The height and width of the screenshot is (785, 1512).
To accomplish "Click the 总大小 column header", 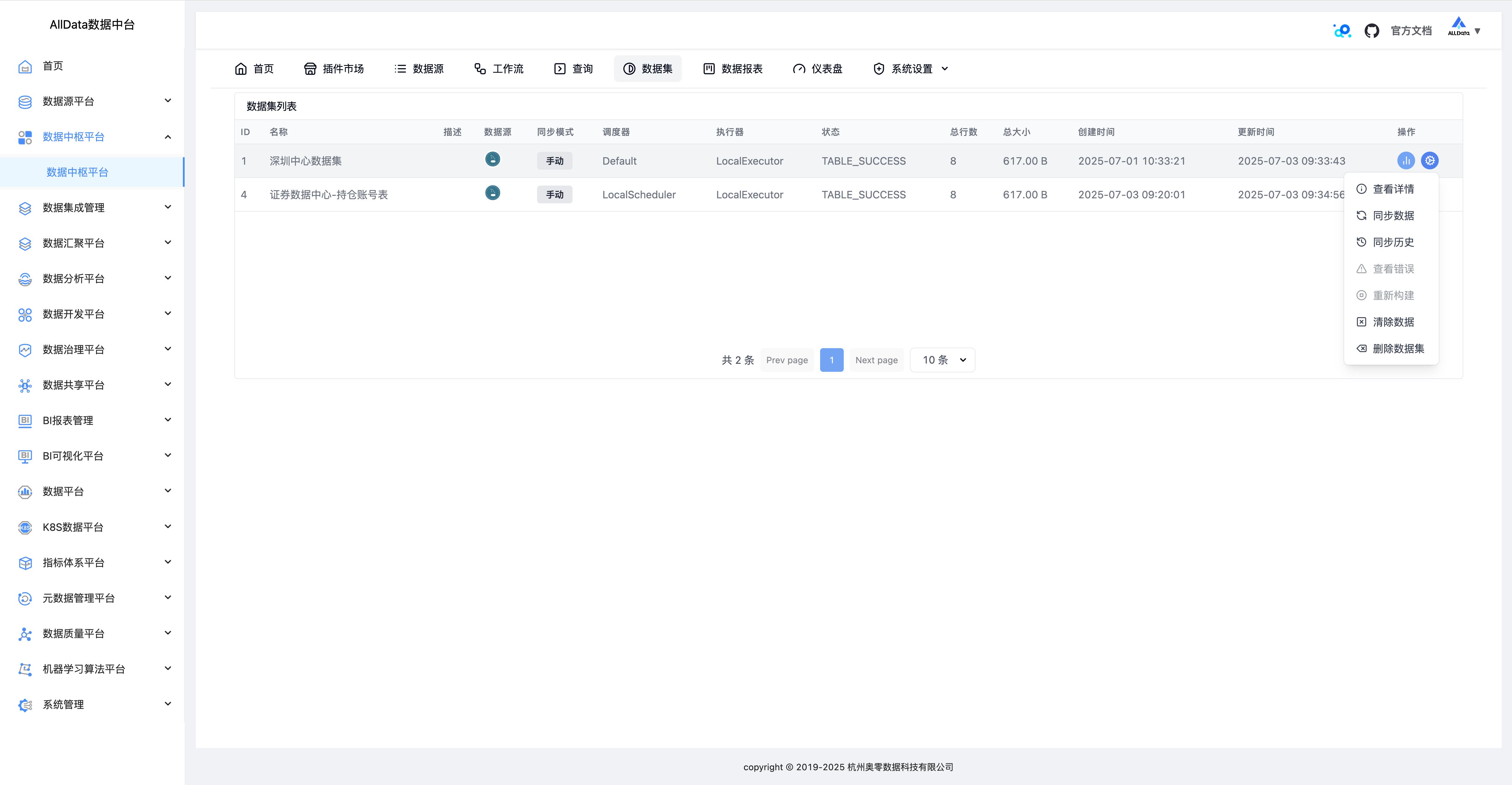I will [1016, 132].
